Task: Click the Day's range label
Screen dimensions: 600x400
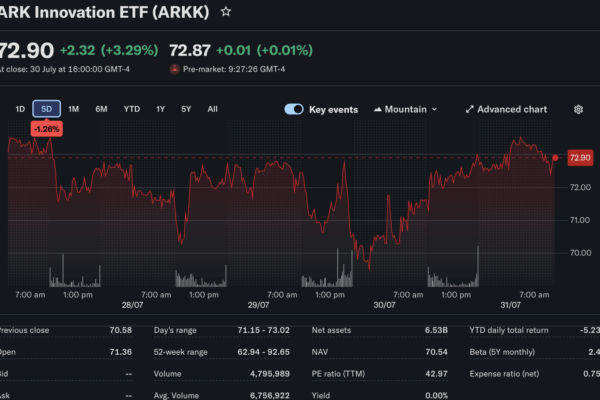Action: pos(175,330)
